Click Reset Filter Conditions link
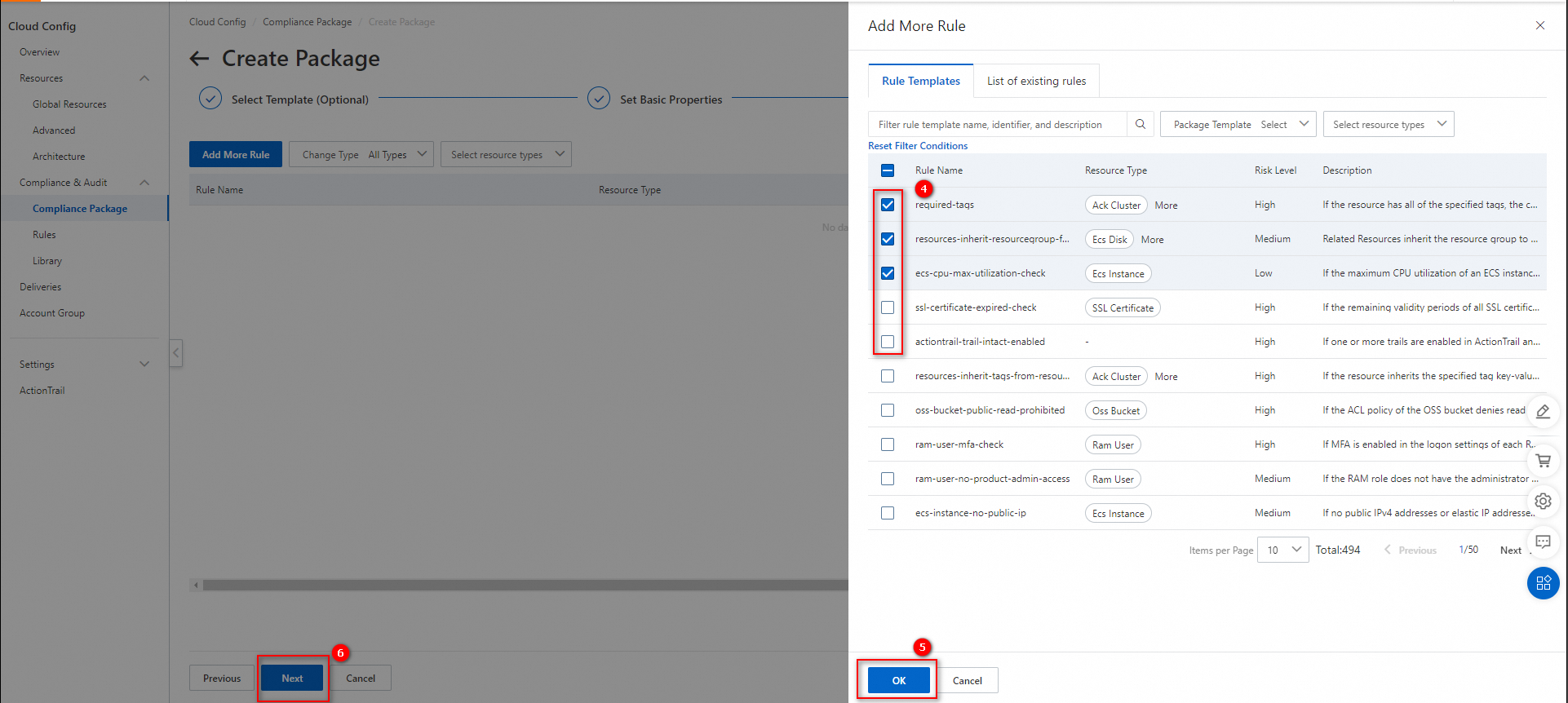The image size is (1568, 703). point(918,146)
